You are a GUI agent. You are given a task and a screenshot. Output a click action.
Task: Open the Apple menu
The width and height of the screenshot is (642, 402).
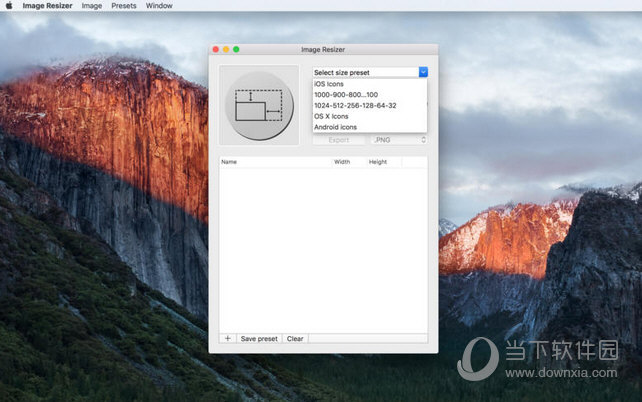pos(9,5)
